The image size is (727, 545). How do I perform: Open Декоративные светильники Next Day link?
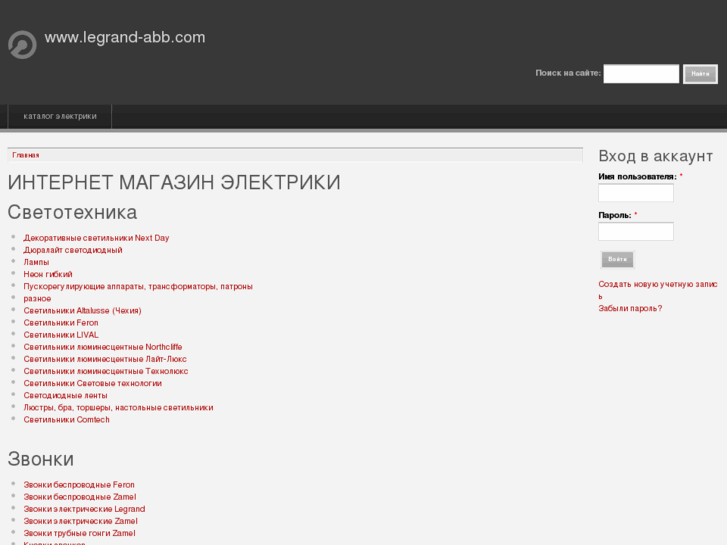tap(96, 238)
